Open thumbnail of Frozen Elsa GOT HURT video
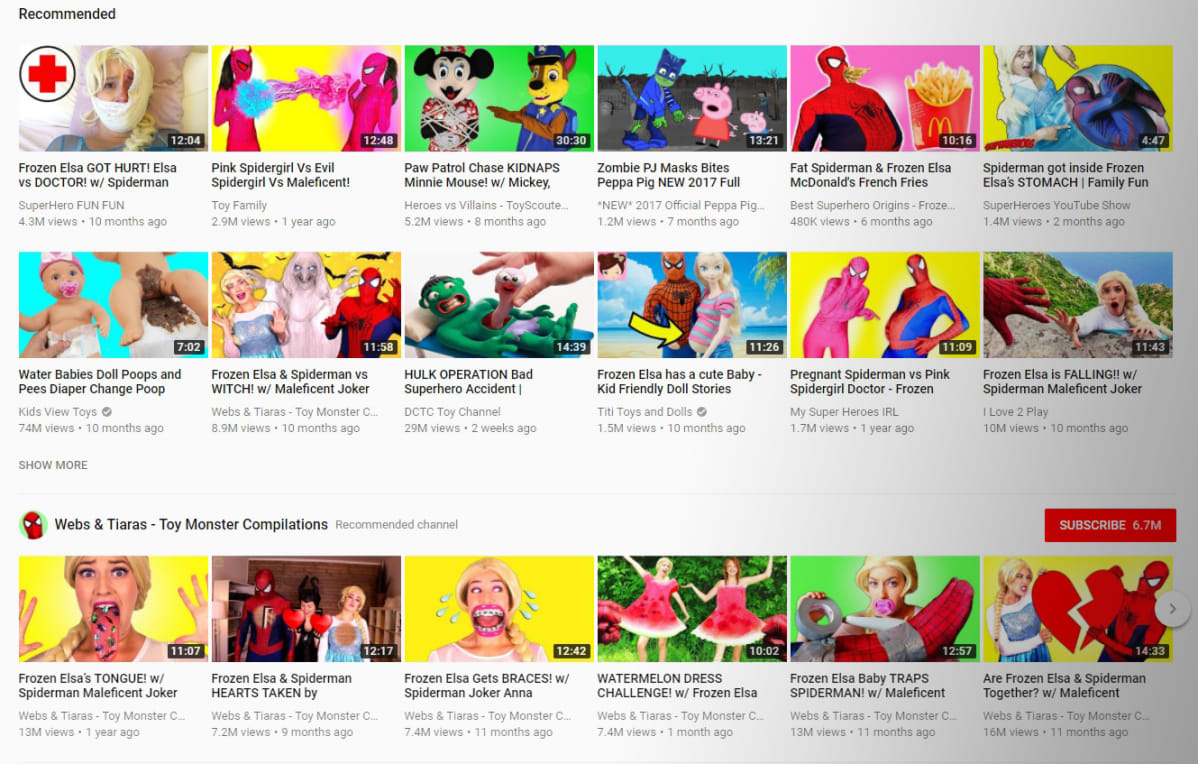The height and width of the screenshot is (764, 1198). [x=113, y=98]
